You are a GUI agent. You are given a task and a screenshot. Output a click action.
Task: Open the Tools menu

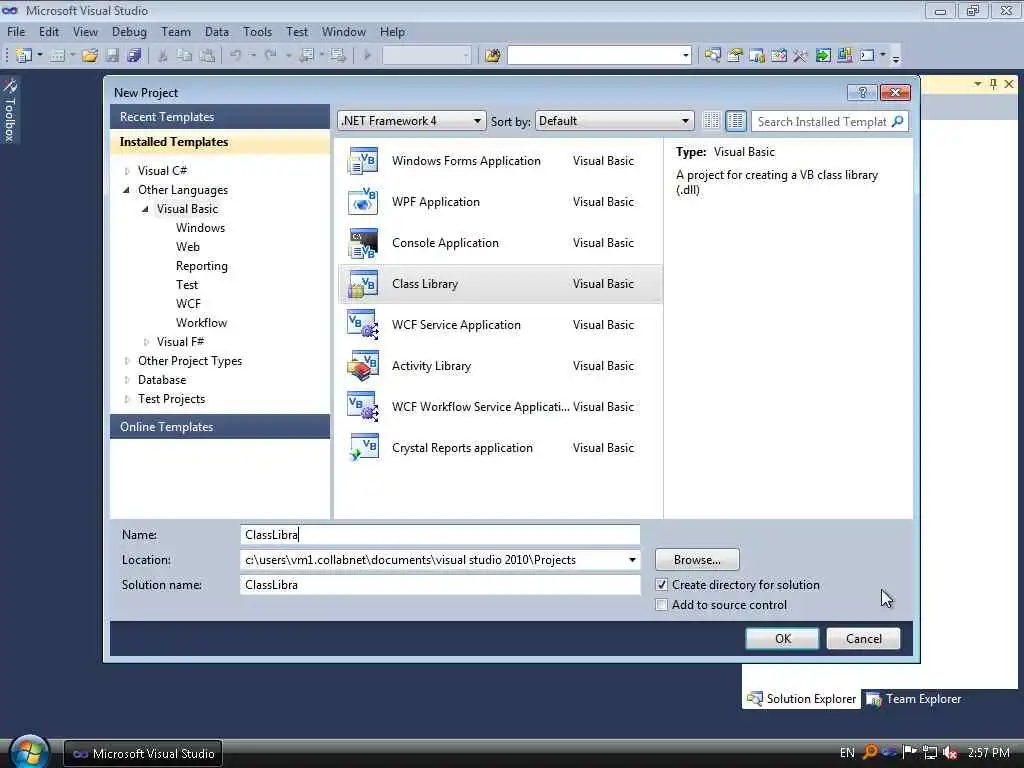click(x=257, y=31)
